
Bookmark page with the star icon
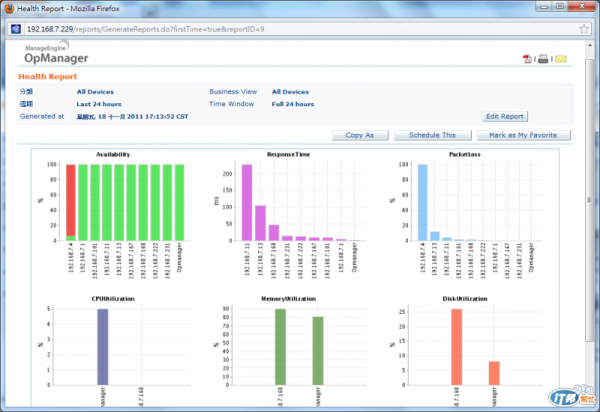coord(584,29)
